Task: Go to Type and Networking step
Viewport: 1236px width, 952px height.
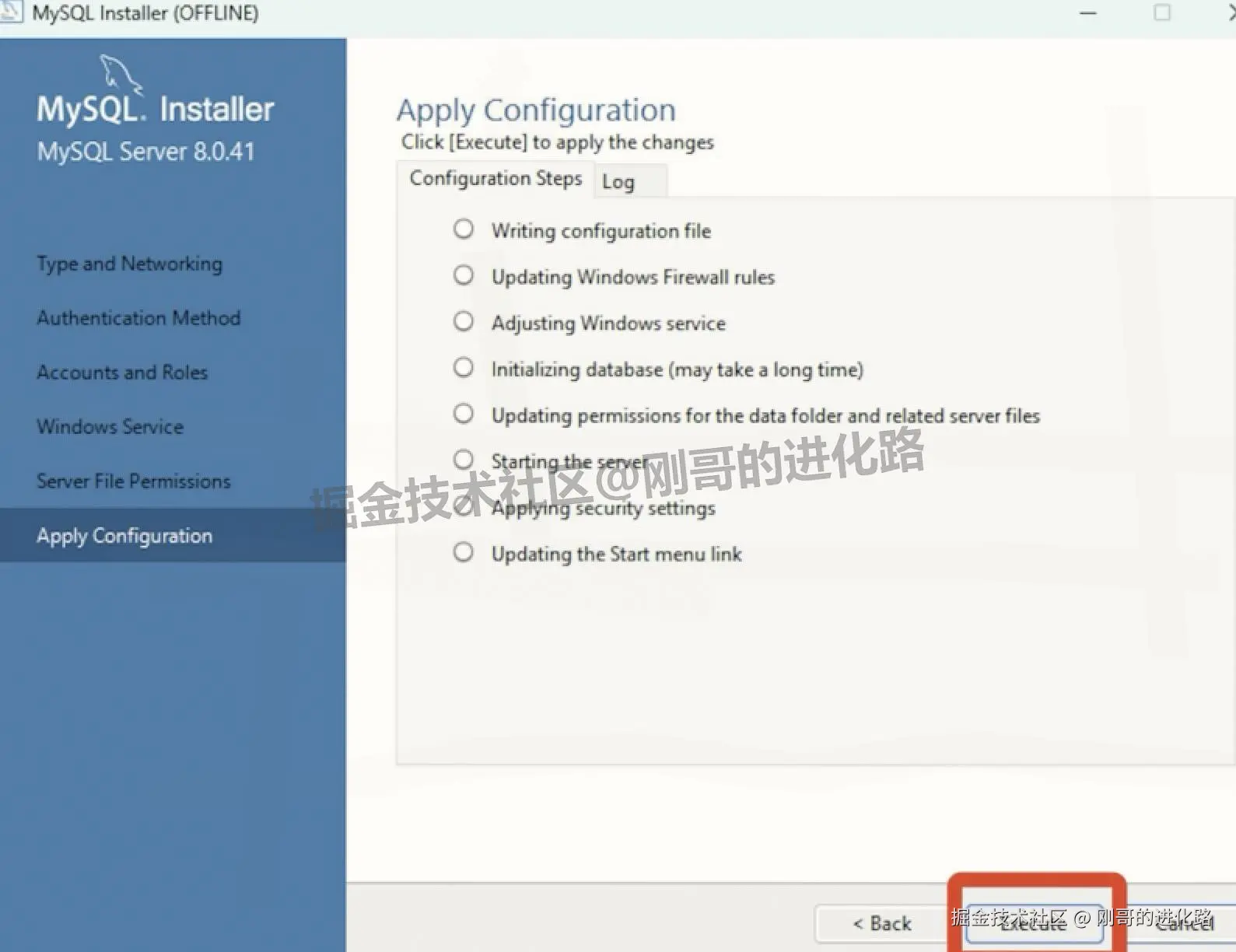Action: pyautogui.click(x=130, y=264)
